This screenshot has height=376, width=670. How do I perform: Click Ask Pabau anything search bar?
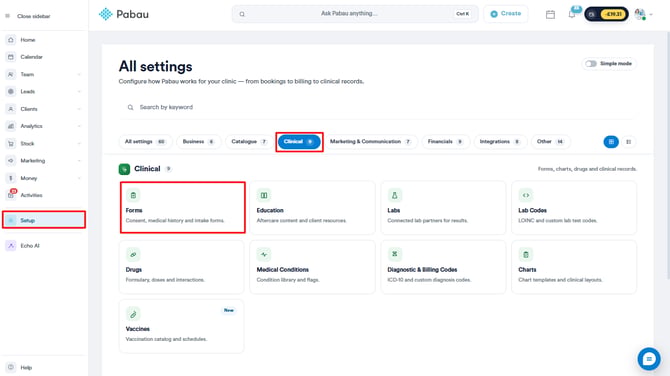[355, 14]
